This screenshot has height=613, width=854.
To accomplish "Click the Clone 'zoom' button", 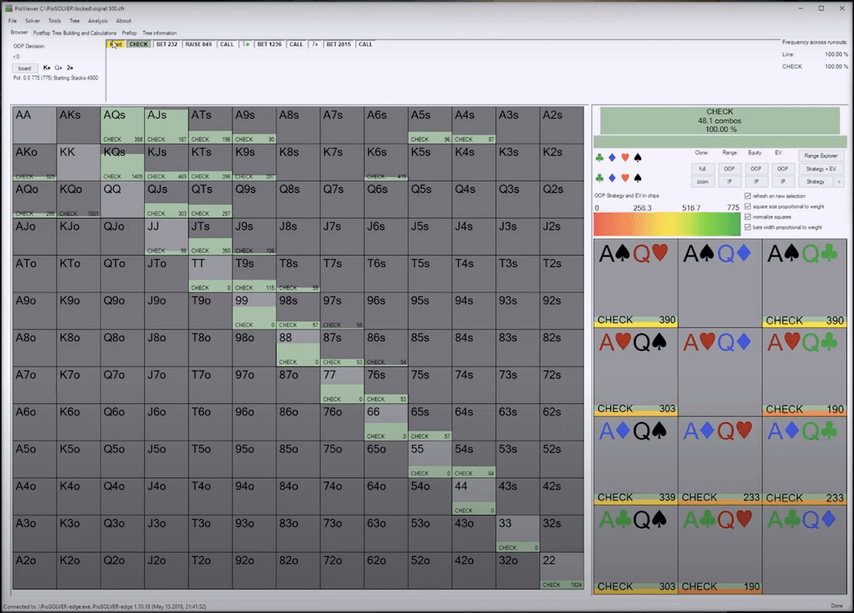I will 703,182.
